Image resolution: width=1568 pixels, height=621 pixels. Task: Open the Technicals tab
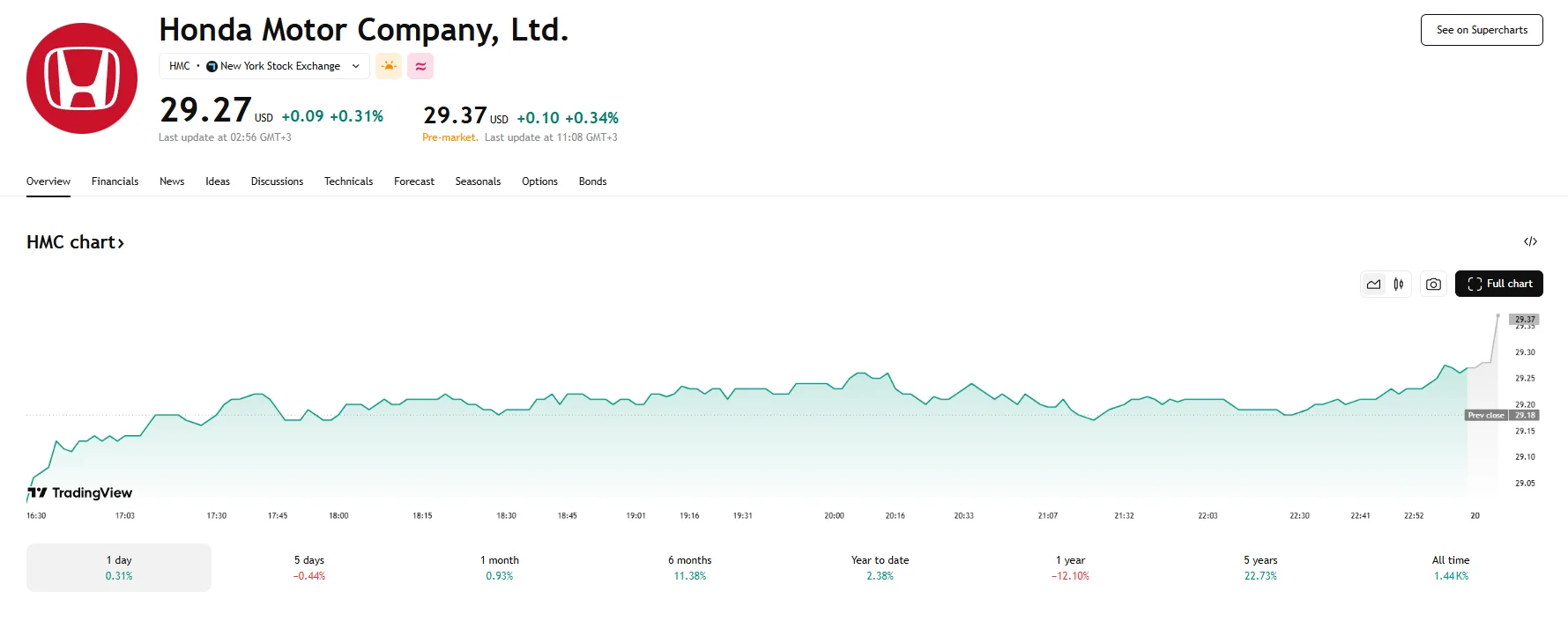348,181
